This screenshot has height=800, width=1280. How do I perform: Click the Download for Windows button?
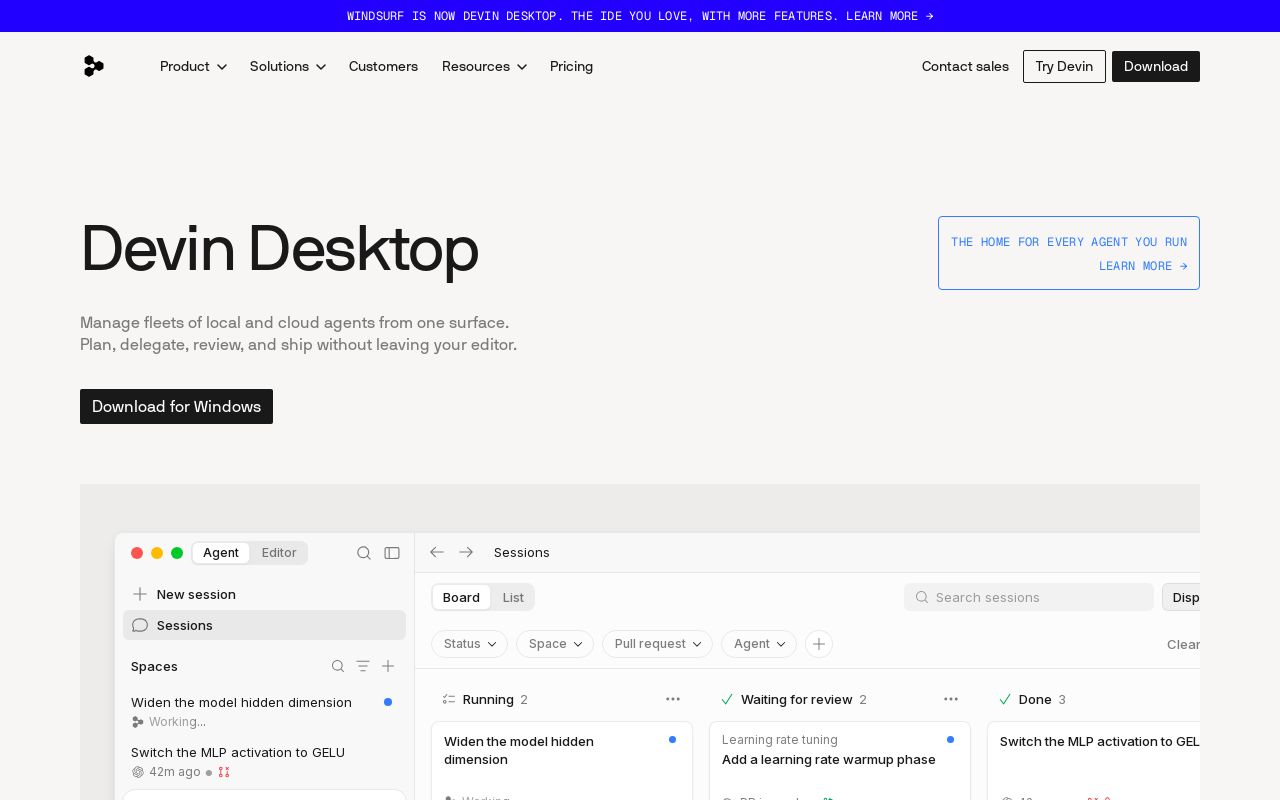(176, 406)
